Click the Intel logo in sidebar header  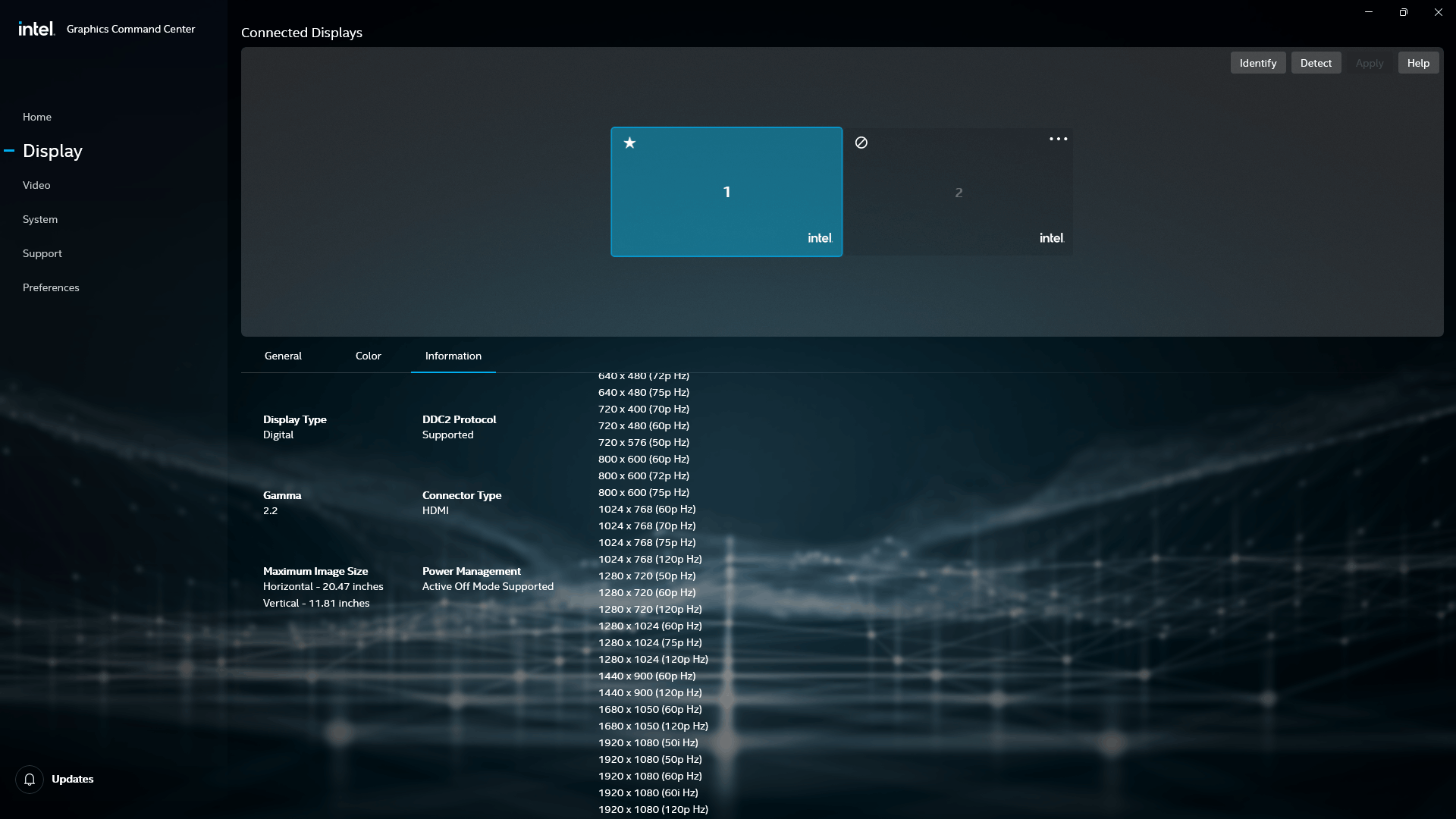point(36,29)
